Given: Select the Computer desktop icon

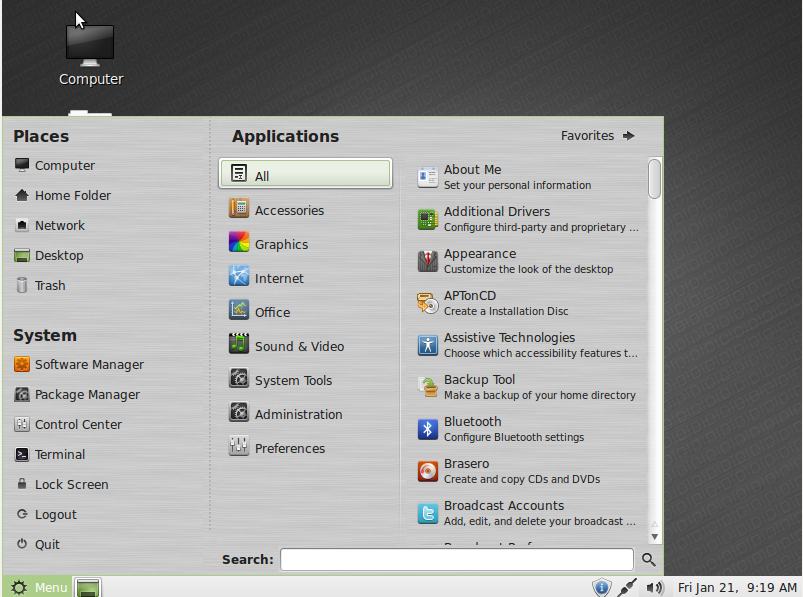Looking at the screenshot, I should pyautogui.click(x=90, y=55).
